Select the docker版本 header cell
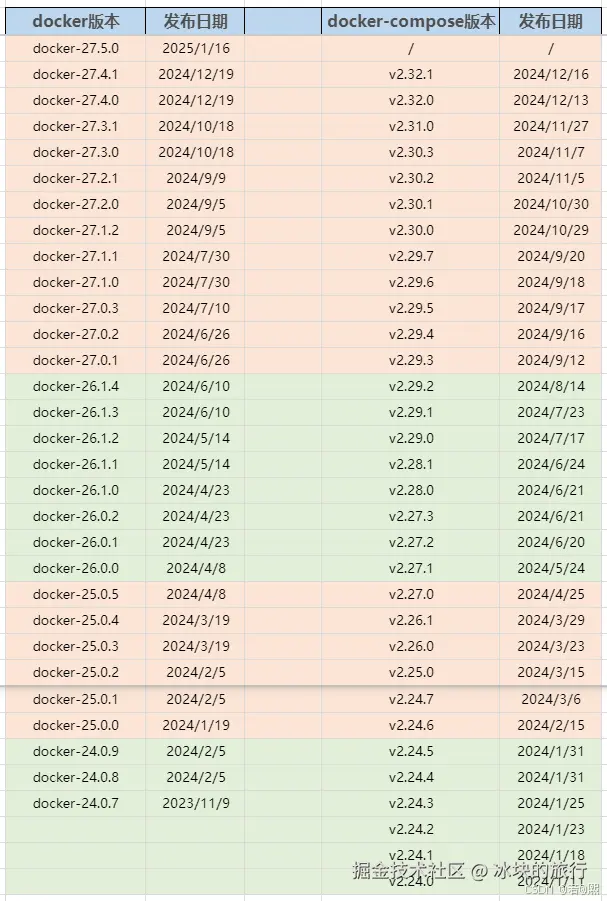Screen dimensions: 607x901 point(75,22)
